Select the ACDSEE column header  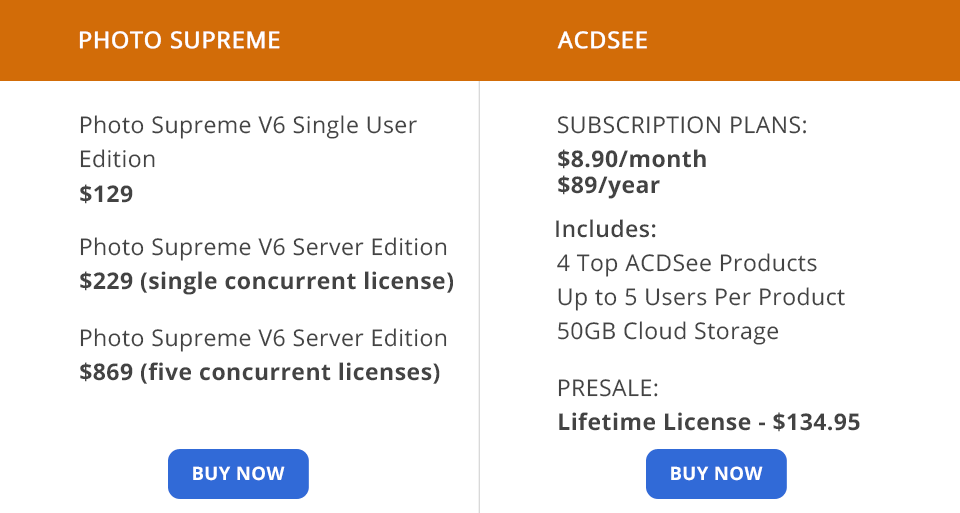603,41
